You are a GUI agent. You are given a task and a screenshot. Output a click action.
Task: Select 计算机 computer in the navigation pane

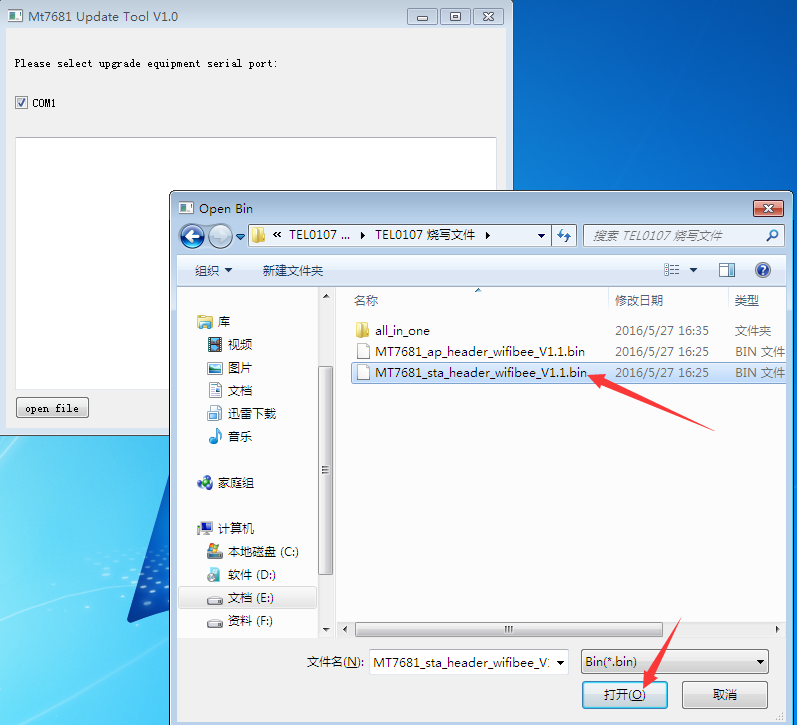click(225, 529)
